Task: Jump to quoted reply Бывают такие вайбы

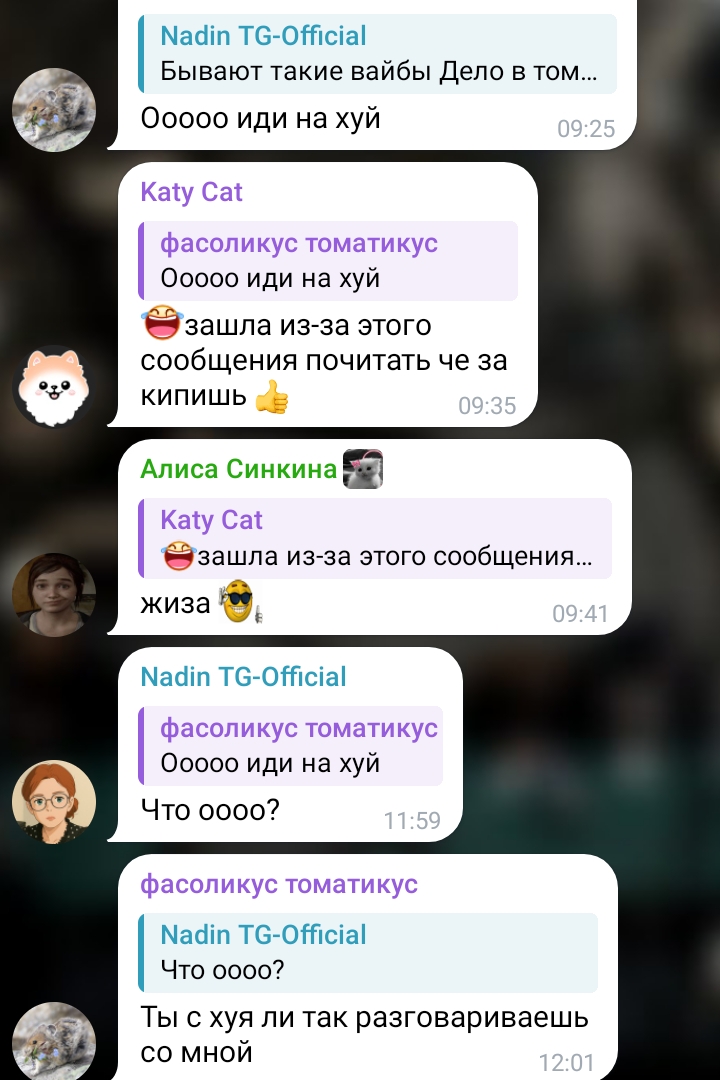Action: pyautogui.click(x=378, y=54)
